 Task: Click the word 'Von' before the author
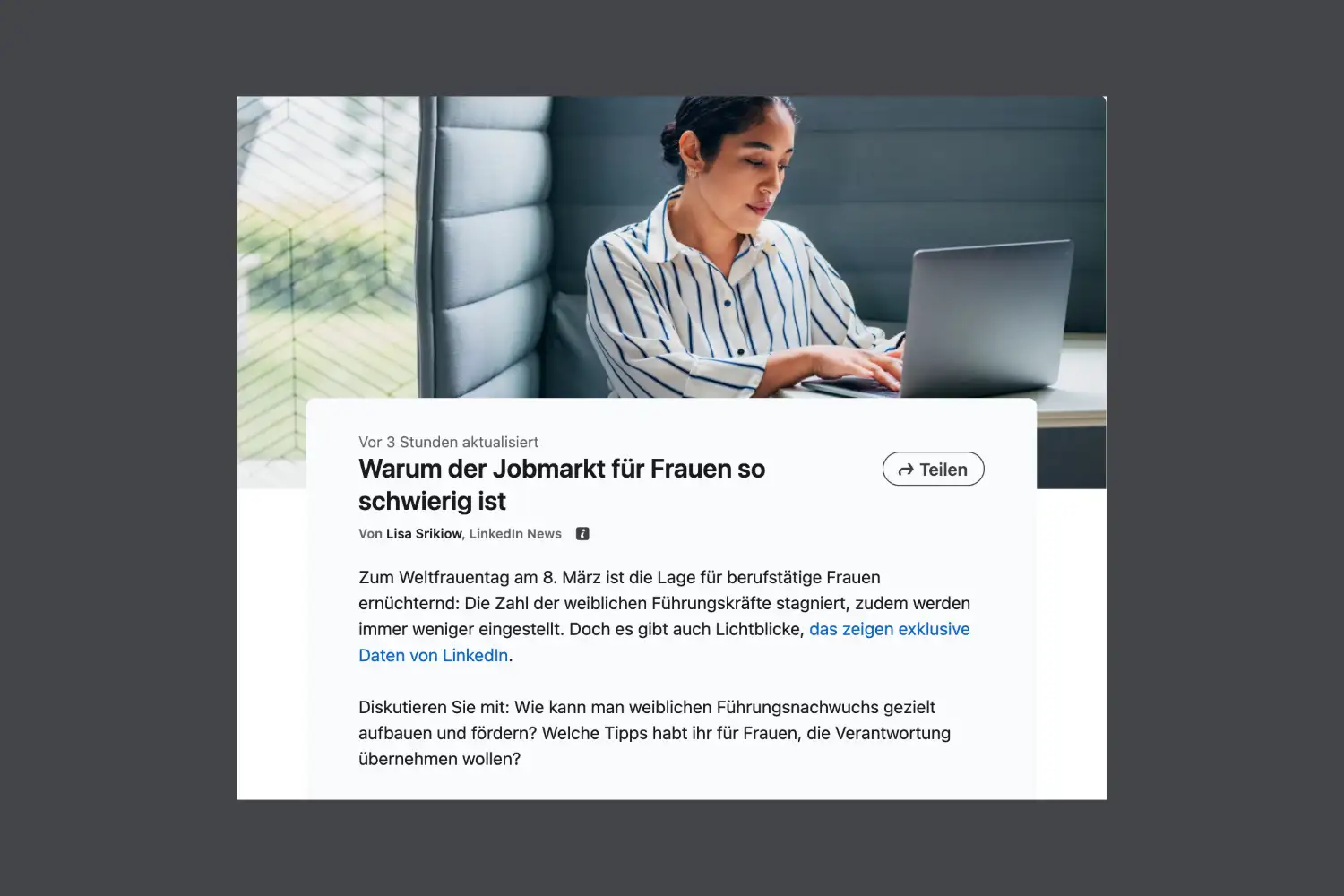(370, 533)
